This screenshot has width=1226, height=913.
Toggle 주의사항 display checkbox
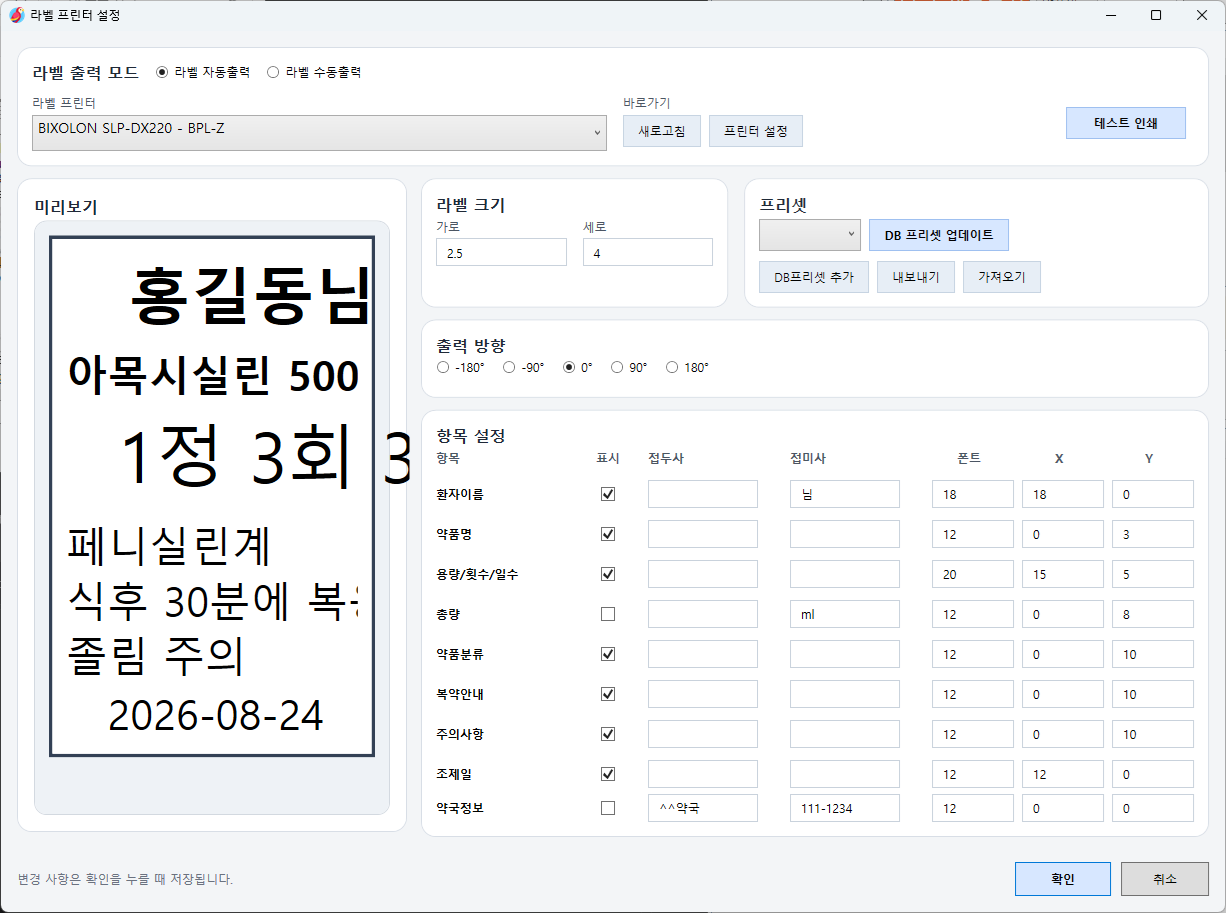[x=608, y=734]
